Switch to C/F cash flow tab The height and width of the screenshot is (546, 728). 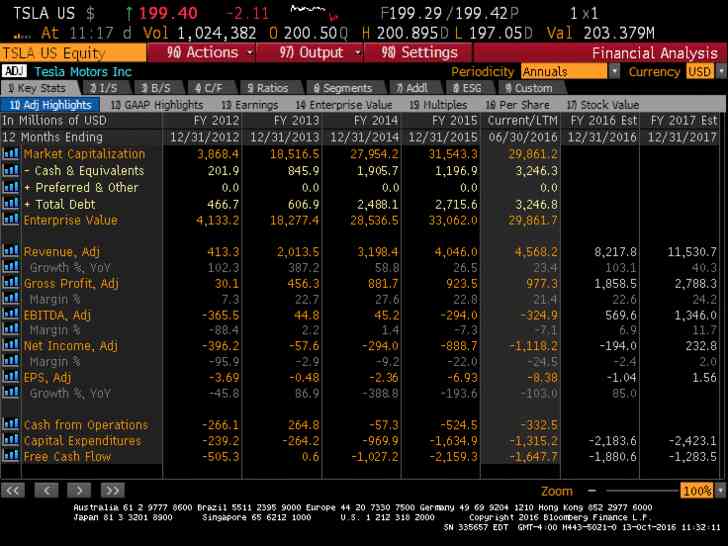[x=209, y=88]
